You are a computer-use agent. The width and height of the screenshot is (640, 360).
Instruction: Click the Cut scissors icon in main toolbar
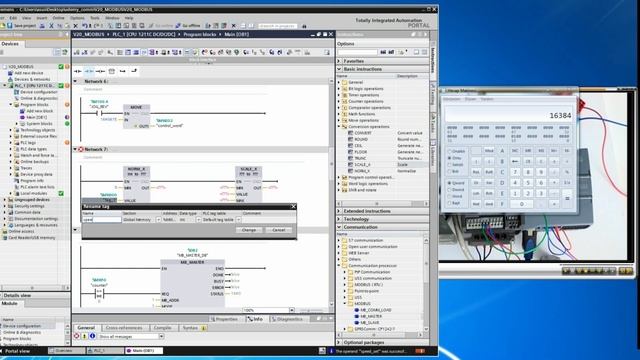click(x=51, y=26)
